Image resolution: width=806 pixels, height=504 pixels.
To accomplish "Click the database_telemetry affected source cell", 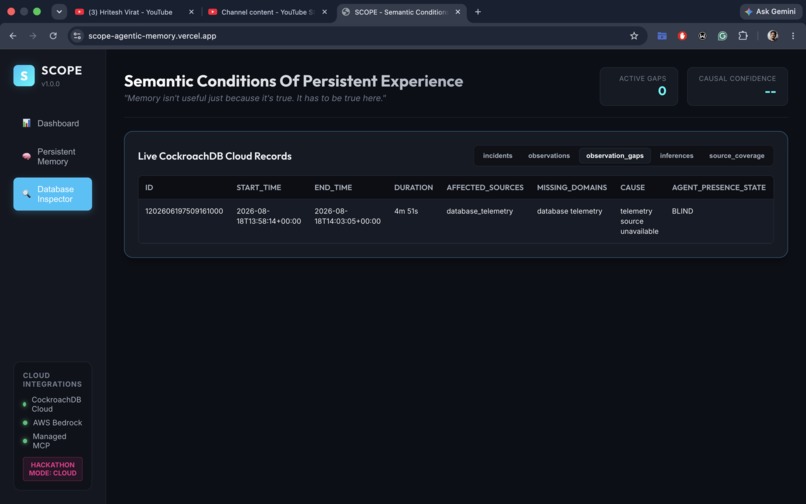I will pos(480,211).
